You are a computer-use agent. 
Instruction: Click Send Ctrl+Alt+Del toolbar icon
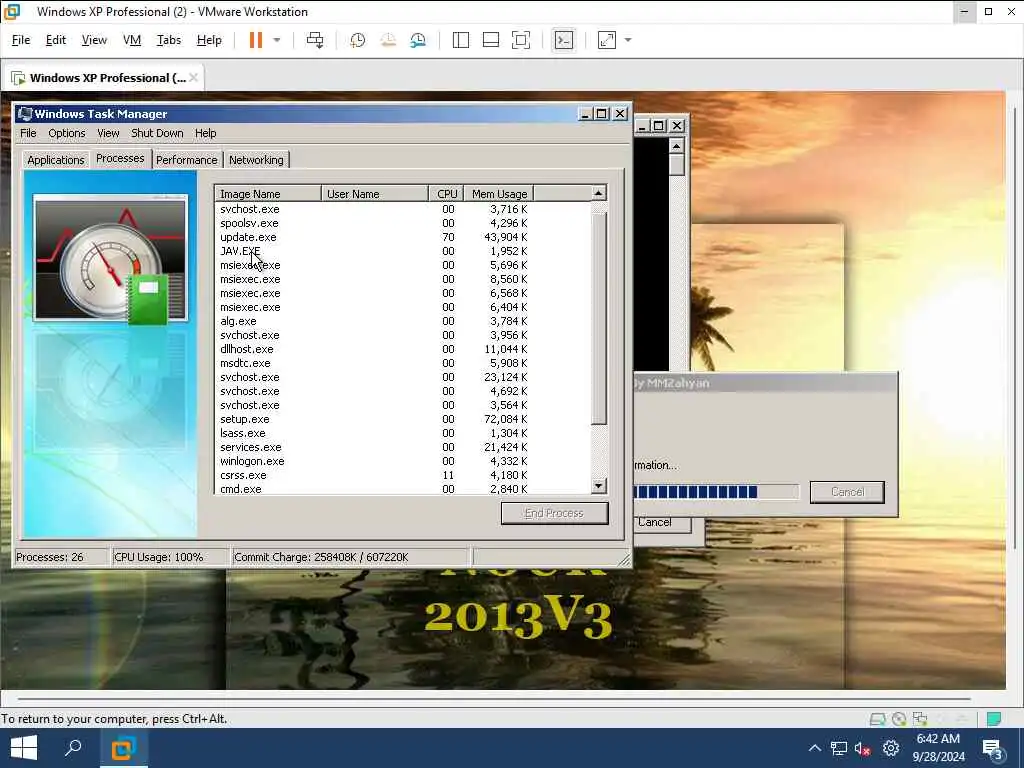[315, 40]
